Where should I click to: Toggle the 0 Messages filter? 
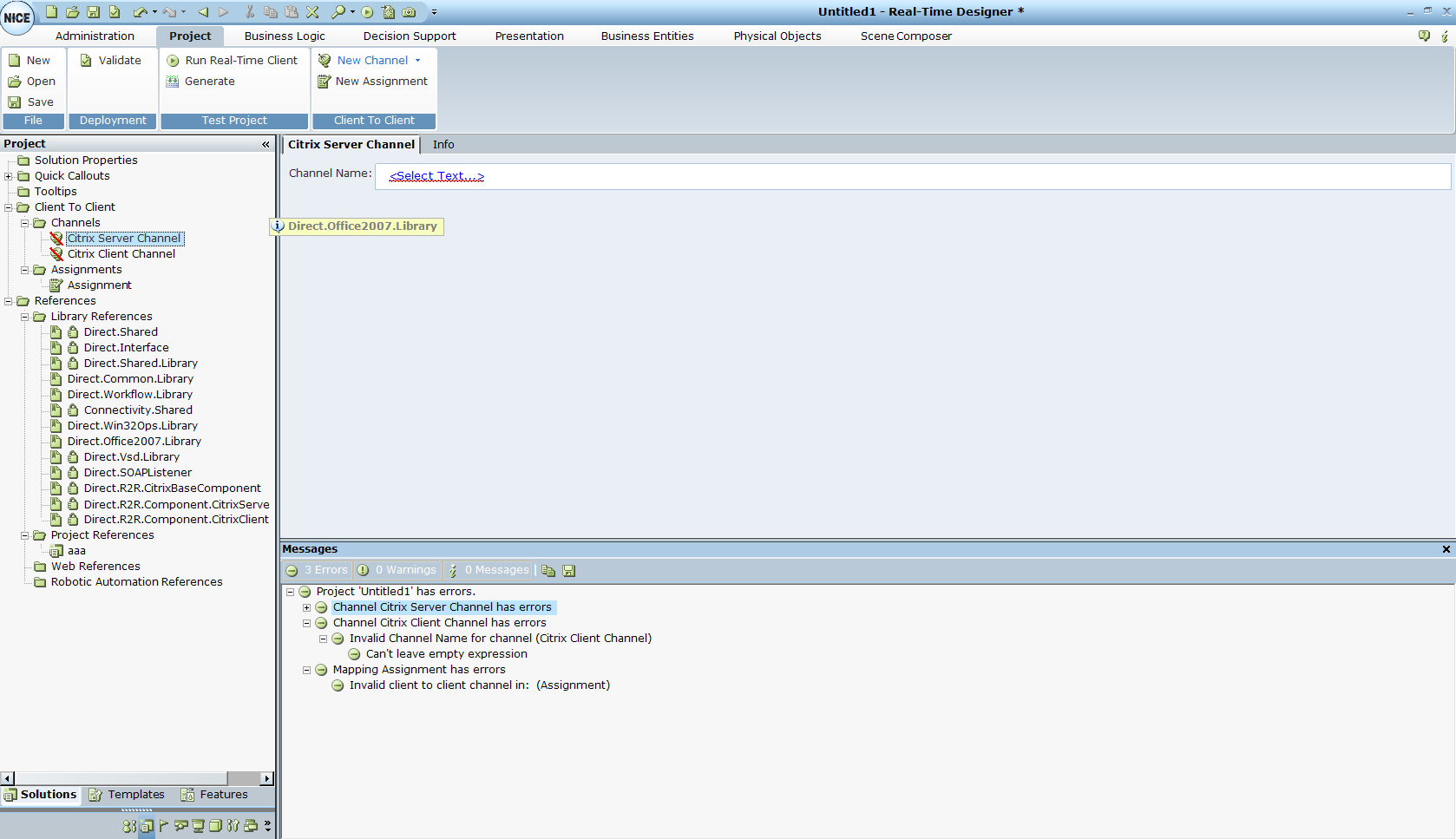[489, 570]
